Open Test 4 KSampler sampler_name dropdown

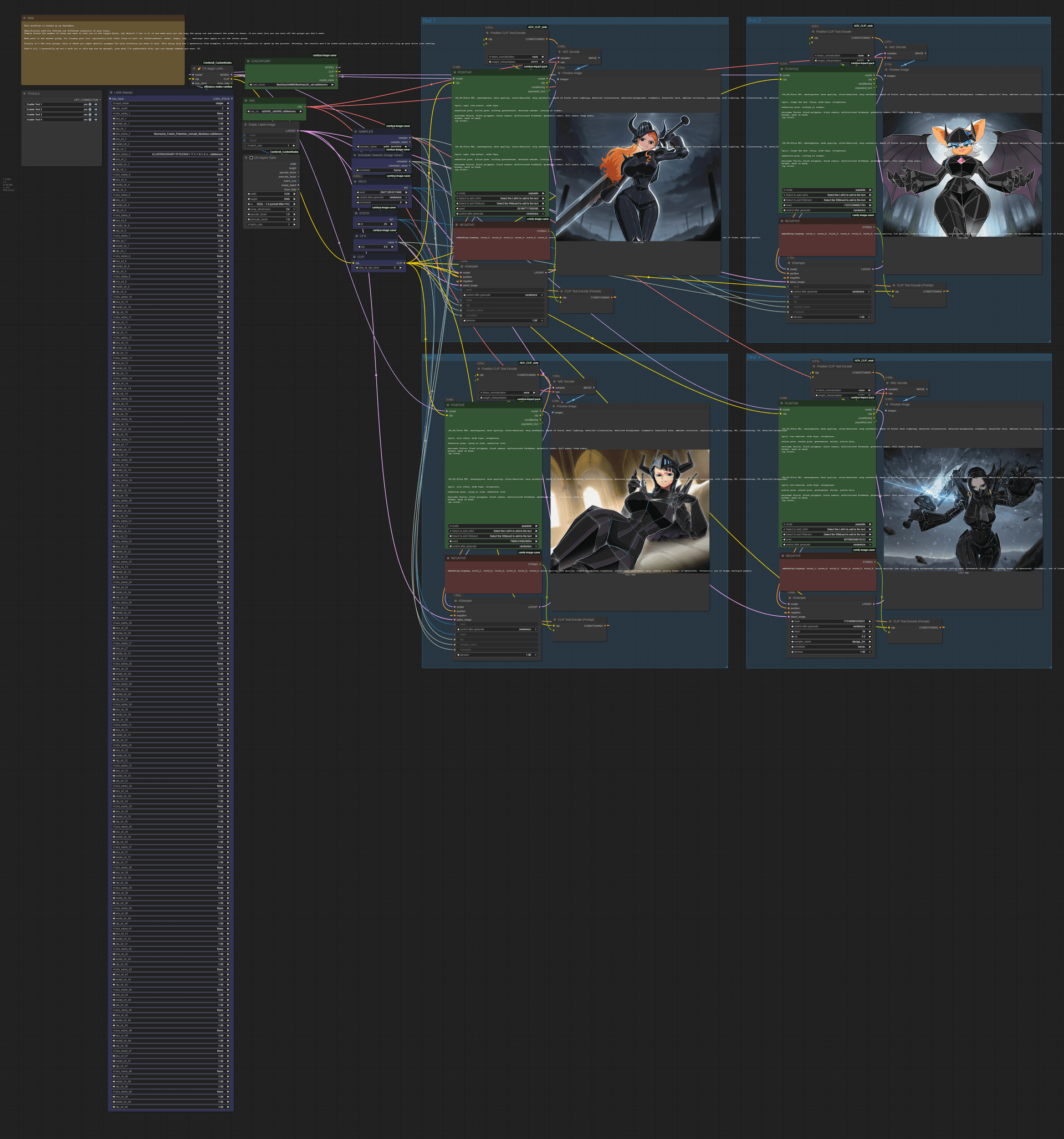pos(830,642)
